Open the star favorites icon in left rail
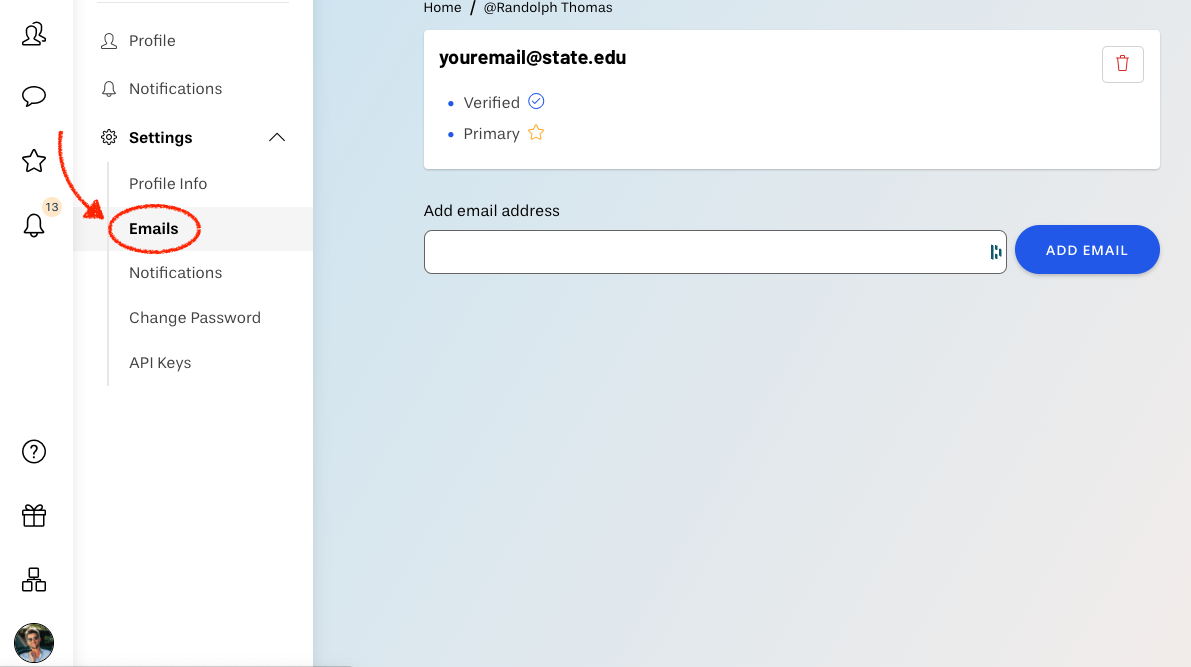Screen dimensions: 1191x667 point(34,160)
